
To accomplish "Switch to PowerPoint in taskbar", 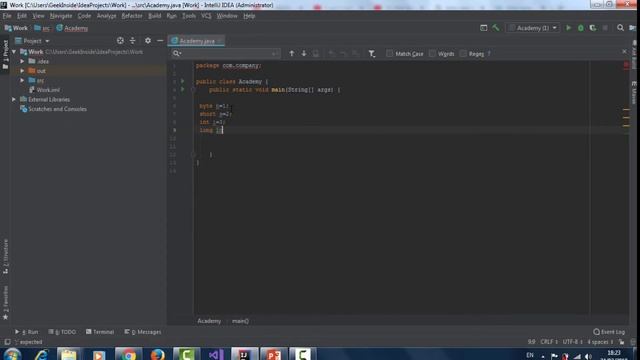I will [273, 354].
